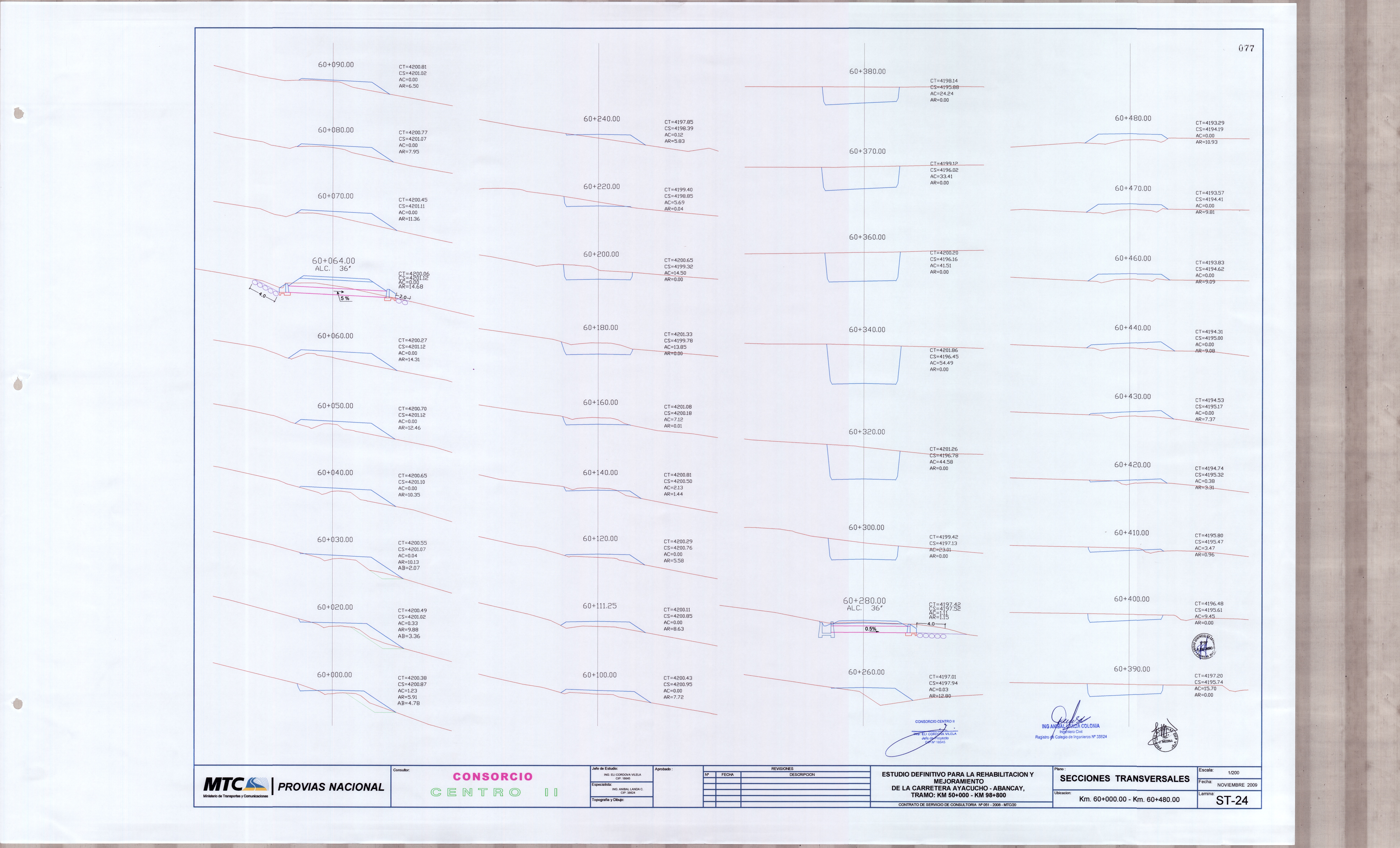Screen dimensions: 1400x848
Task: Click the REVISIONES table header
Action: 782,769
